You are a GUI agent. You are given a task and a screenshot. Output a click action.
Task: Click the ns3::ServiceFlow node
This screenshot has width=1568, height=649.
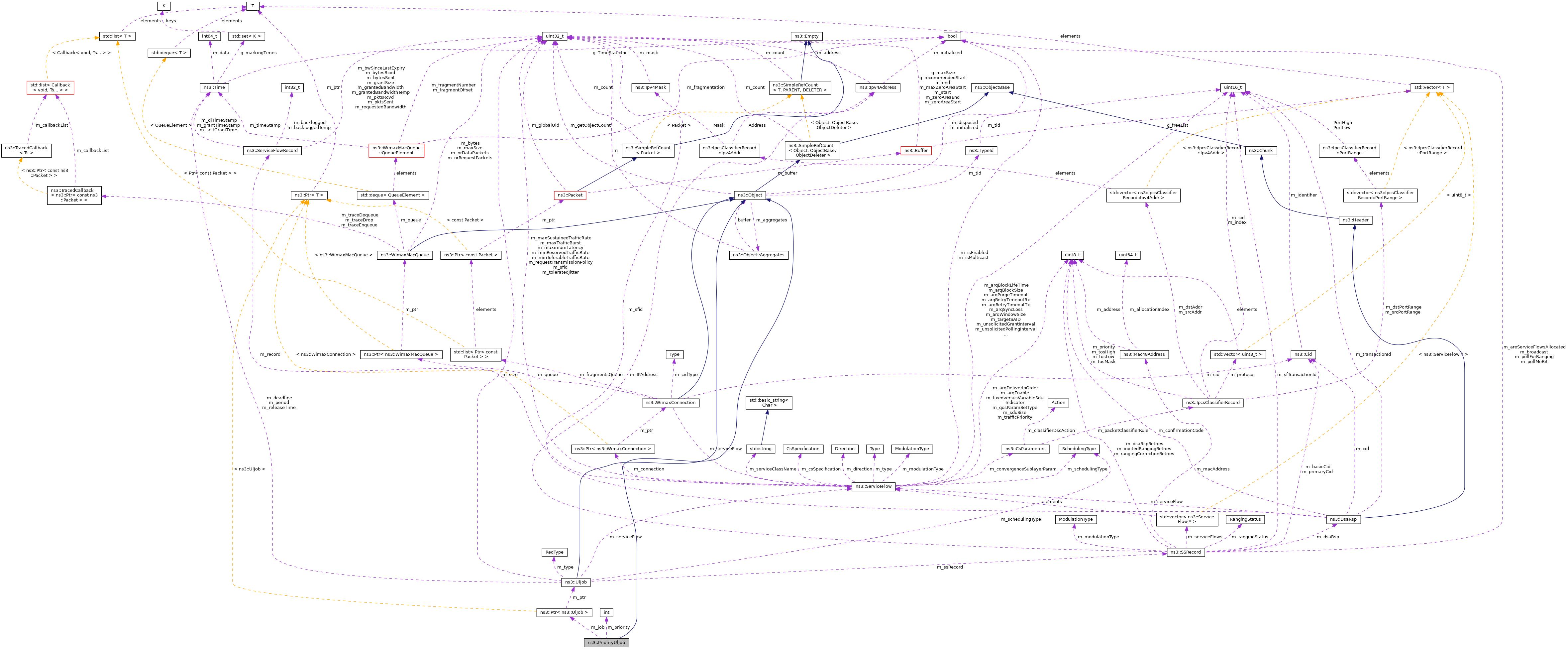[874, 486]
